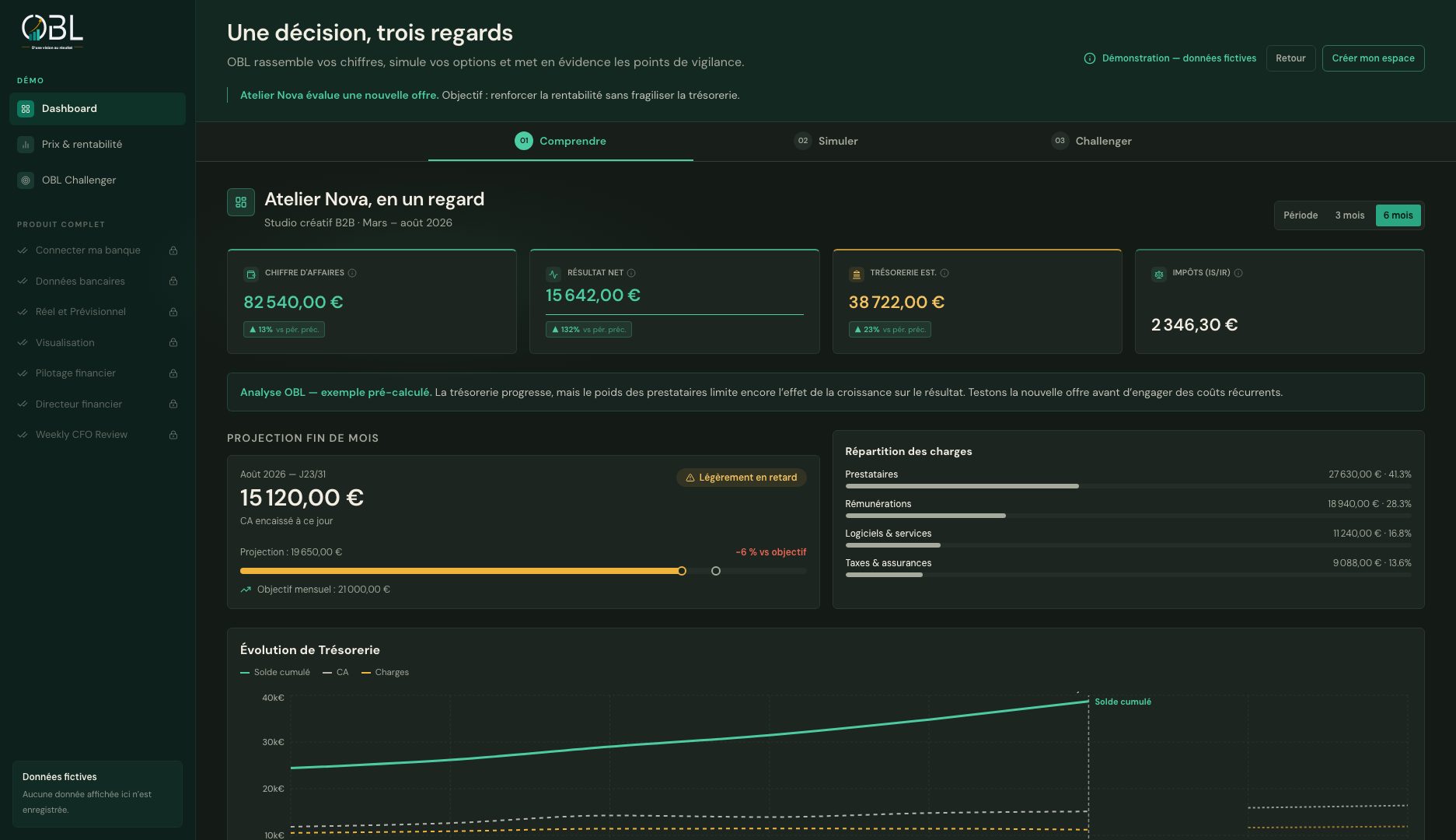Click lock icon beside Visualisation

[x=173, y=343]
